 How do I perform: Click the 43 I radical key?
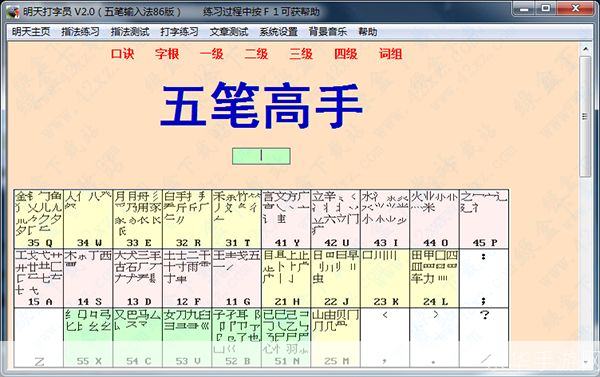click(385, 219)
